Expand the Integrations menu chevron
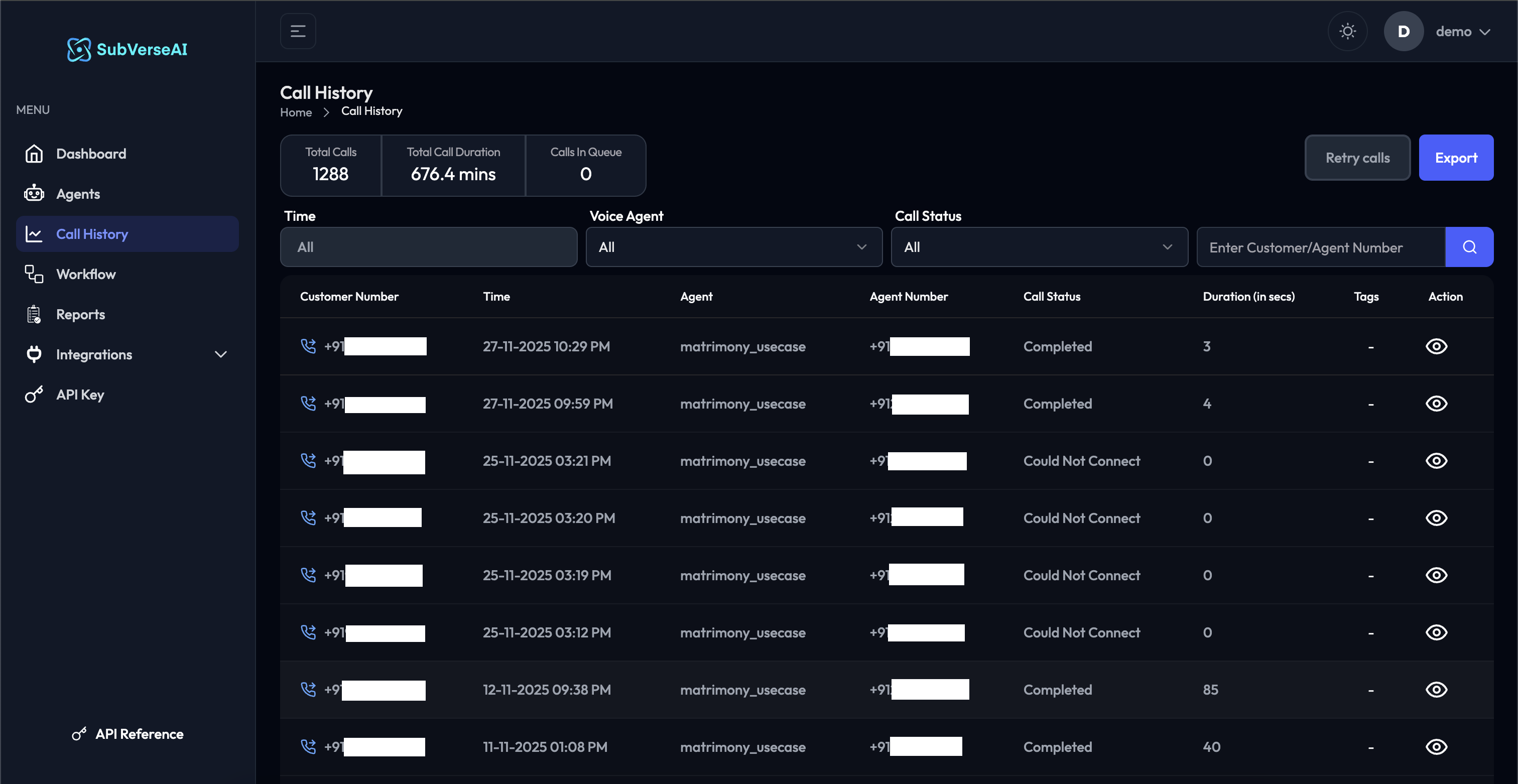This screenshot has height=784, width=1518. [x=220, y=354]
